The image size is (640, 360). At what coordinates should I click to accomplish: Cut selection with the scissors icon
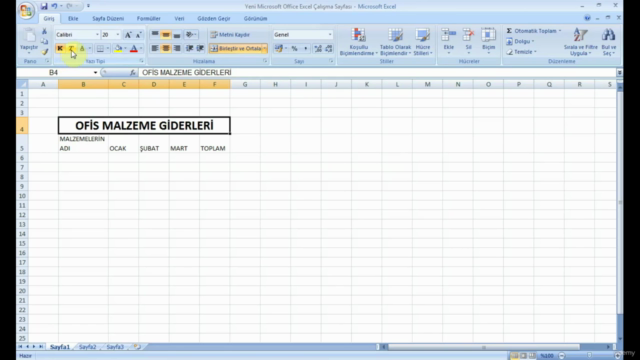click(44, 31)
